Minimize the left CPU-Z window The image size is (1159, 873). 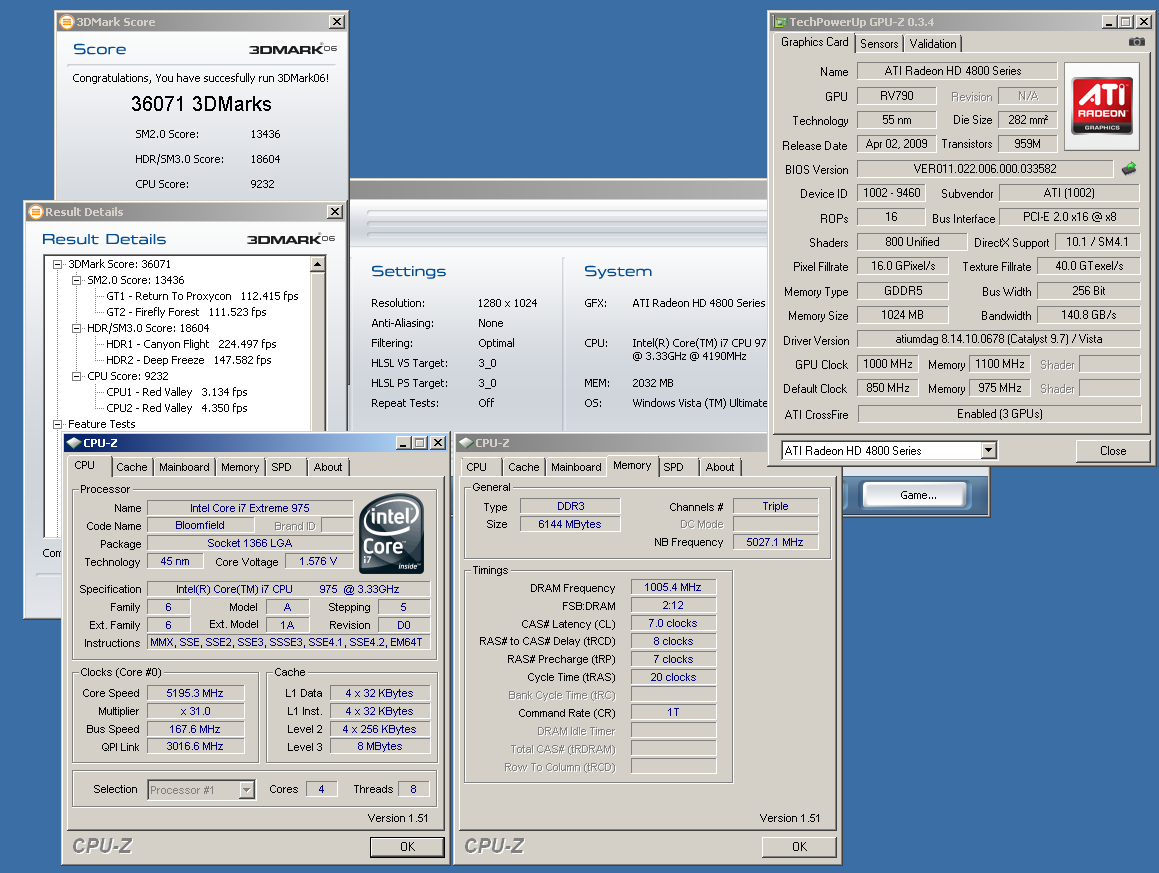[403, 443]
